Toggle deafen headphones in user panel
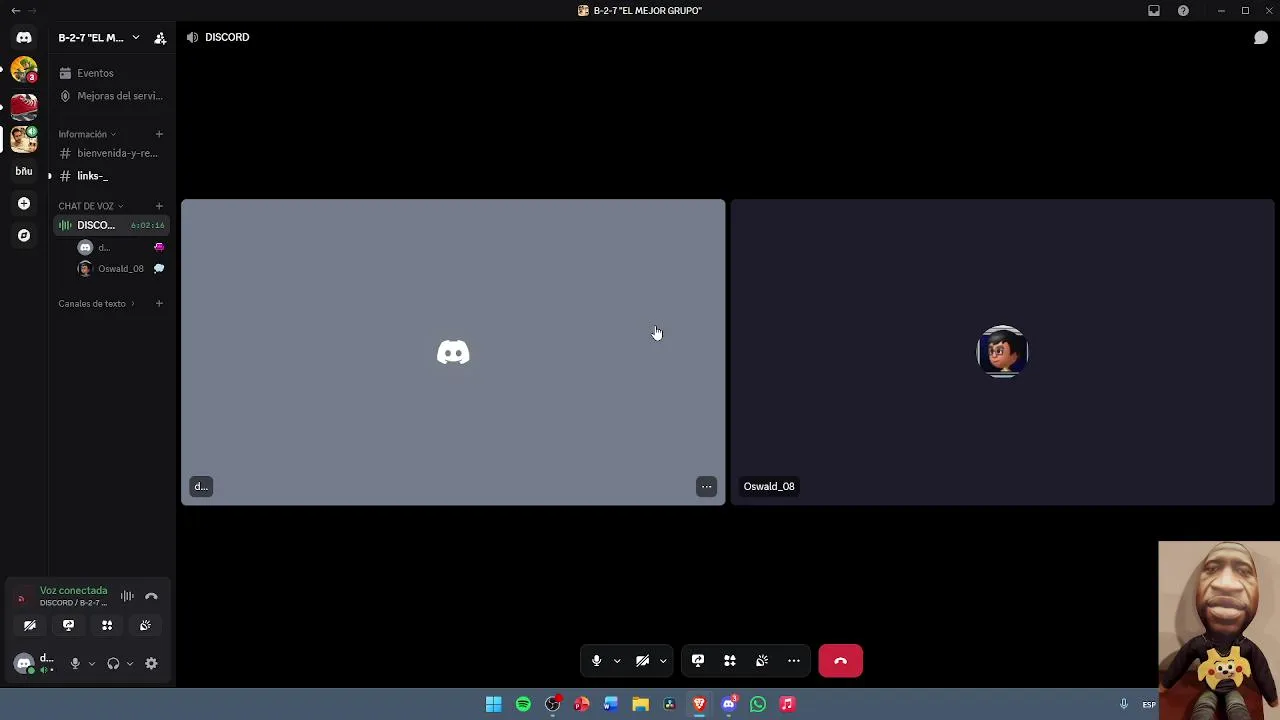 coord(113,663)
